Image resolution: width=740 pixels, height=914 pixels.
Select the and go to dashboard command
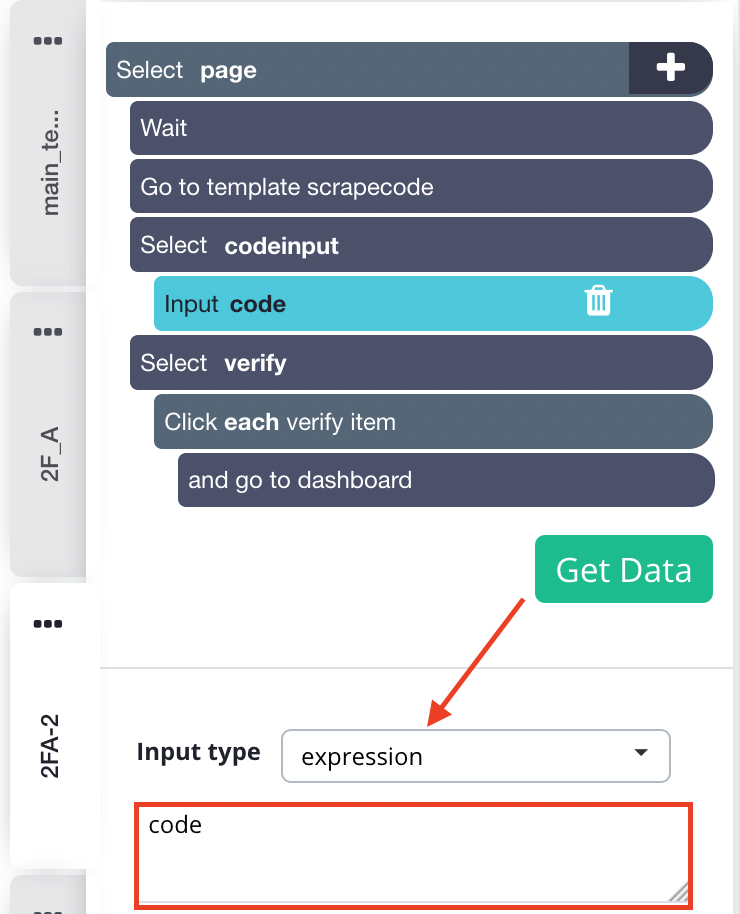point(445,480)
